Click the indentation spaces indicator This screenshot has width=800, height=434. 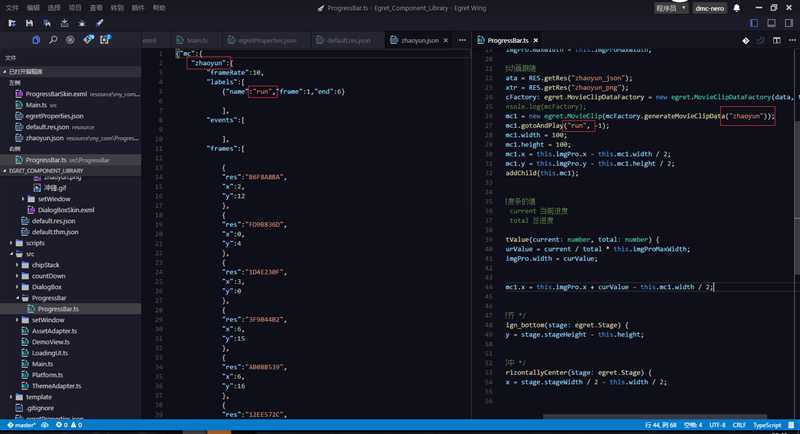click(x=693, y=425)
